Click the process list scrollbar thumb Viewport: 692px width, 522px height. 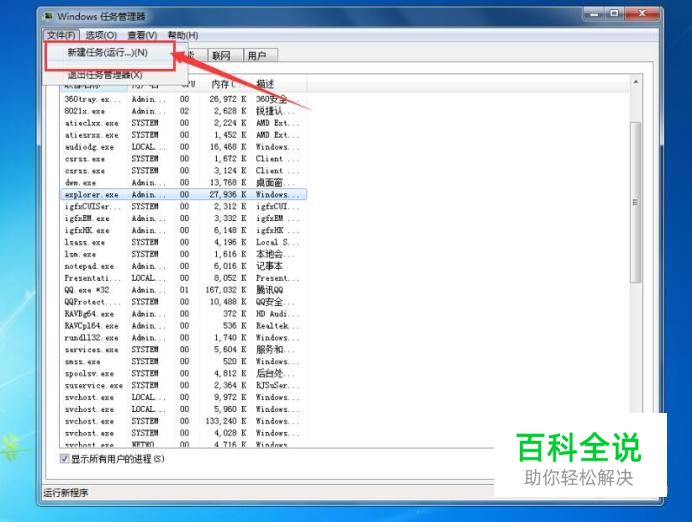[636, 203]
